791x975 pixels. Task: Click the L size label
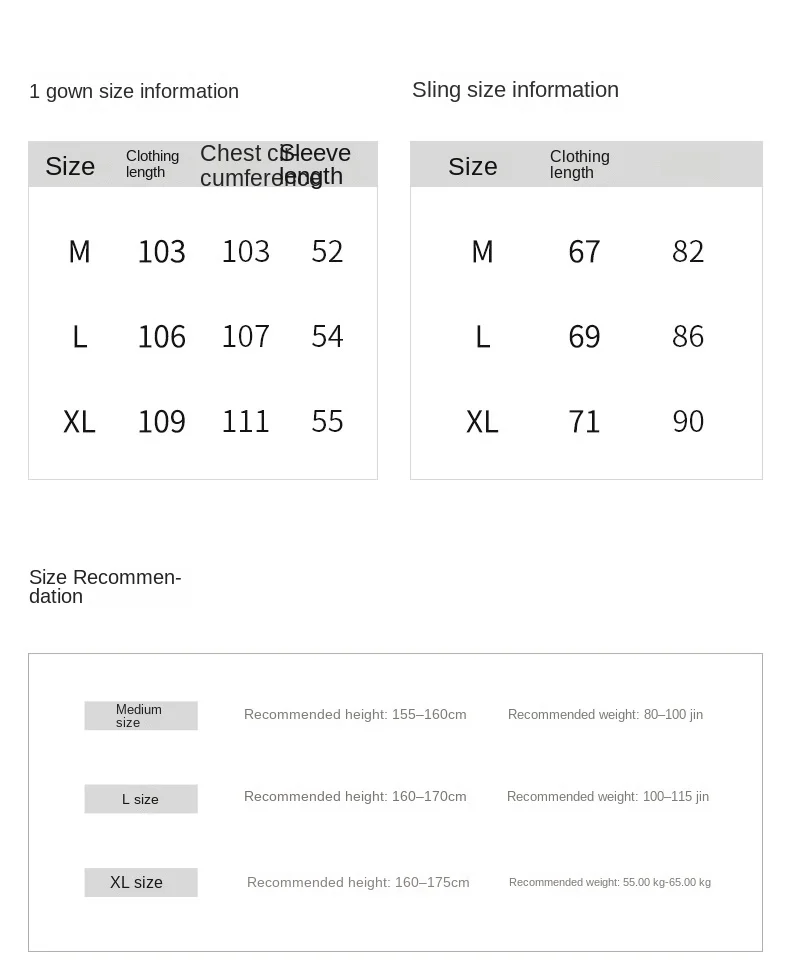click(141, 799)
